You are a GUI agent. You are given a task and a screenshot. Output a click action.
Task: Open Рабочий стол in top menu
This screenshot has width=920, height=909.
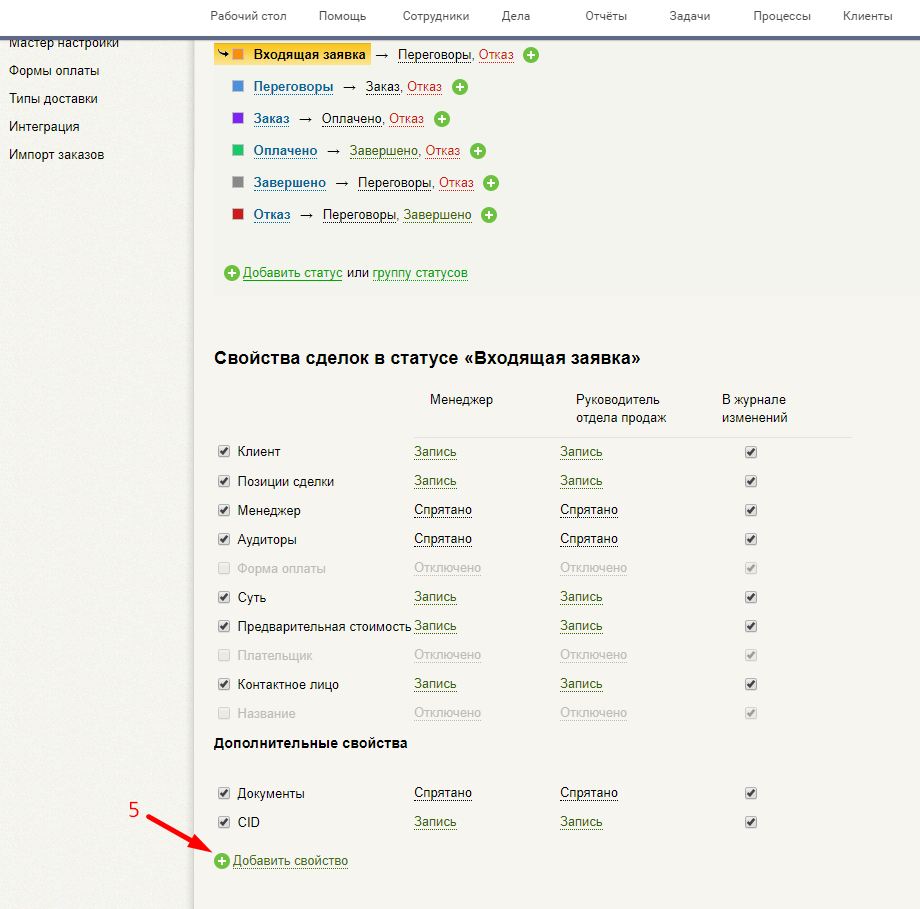point(248,16)
